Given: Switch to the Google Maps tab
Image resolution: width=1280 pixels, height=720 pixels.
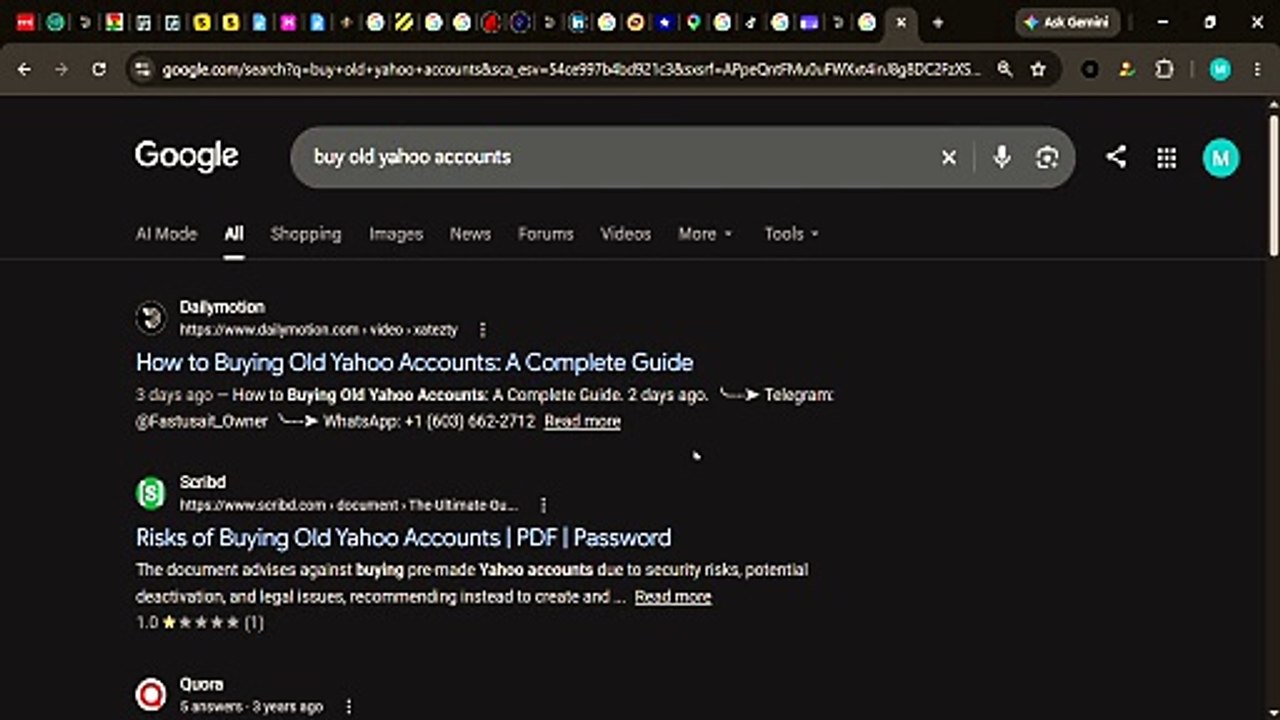Looking at the screenshot, I should click(x=693, y=22).
